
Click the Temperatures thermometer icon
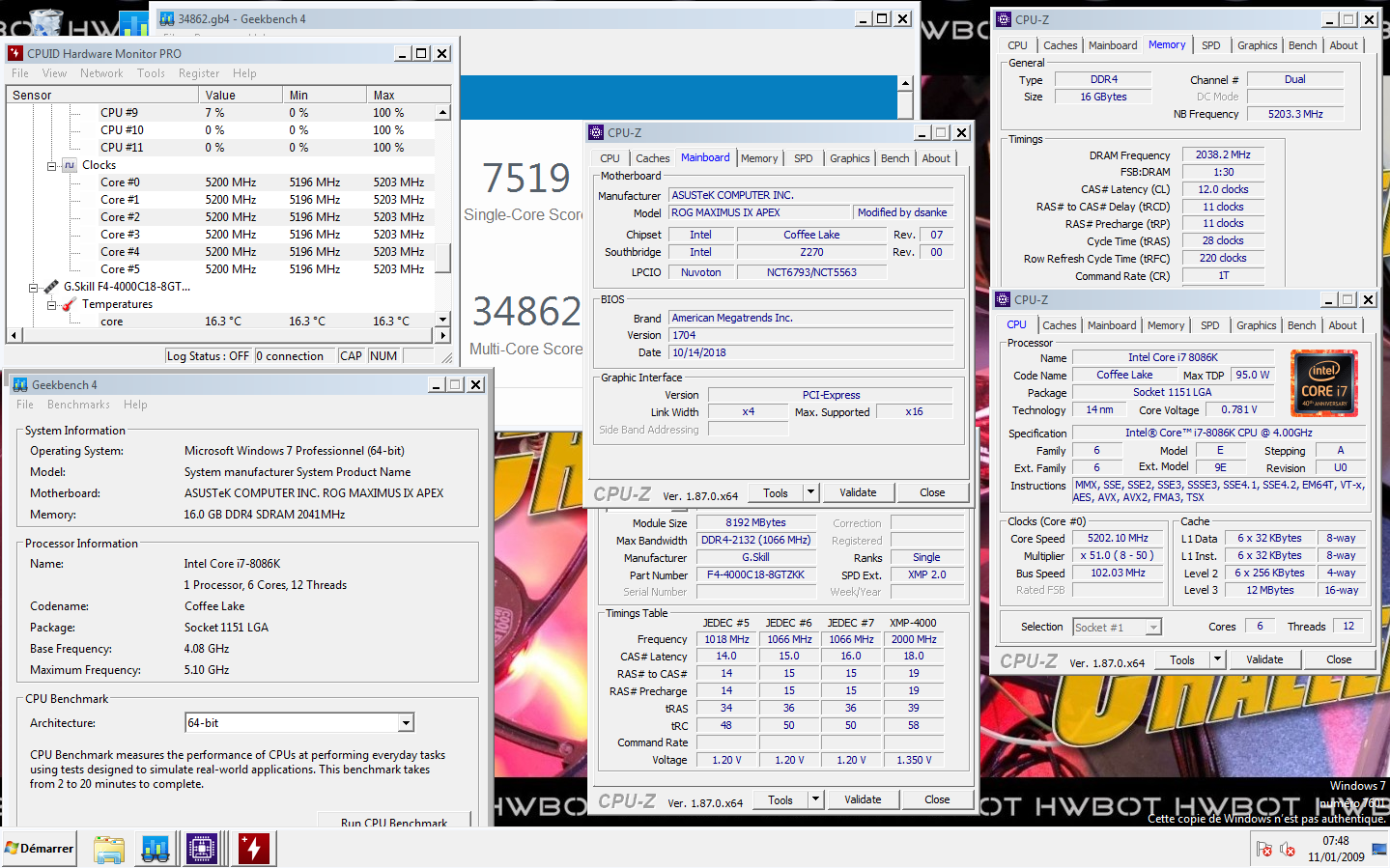(x=70, y=304)
